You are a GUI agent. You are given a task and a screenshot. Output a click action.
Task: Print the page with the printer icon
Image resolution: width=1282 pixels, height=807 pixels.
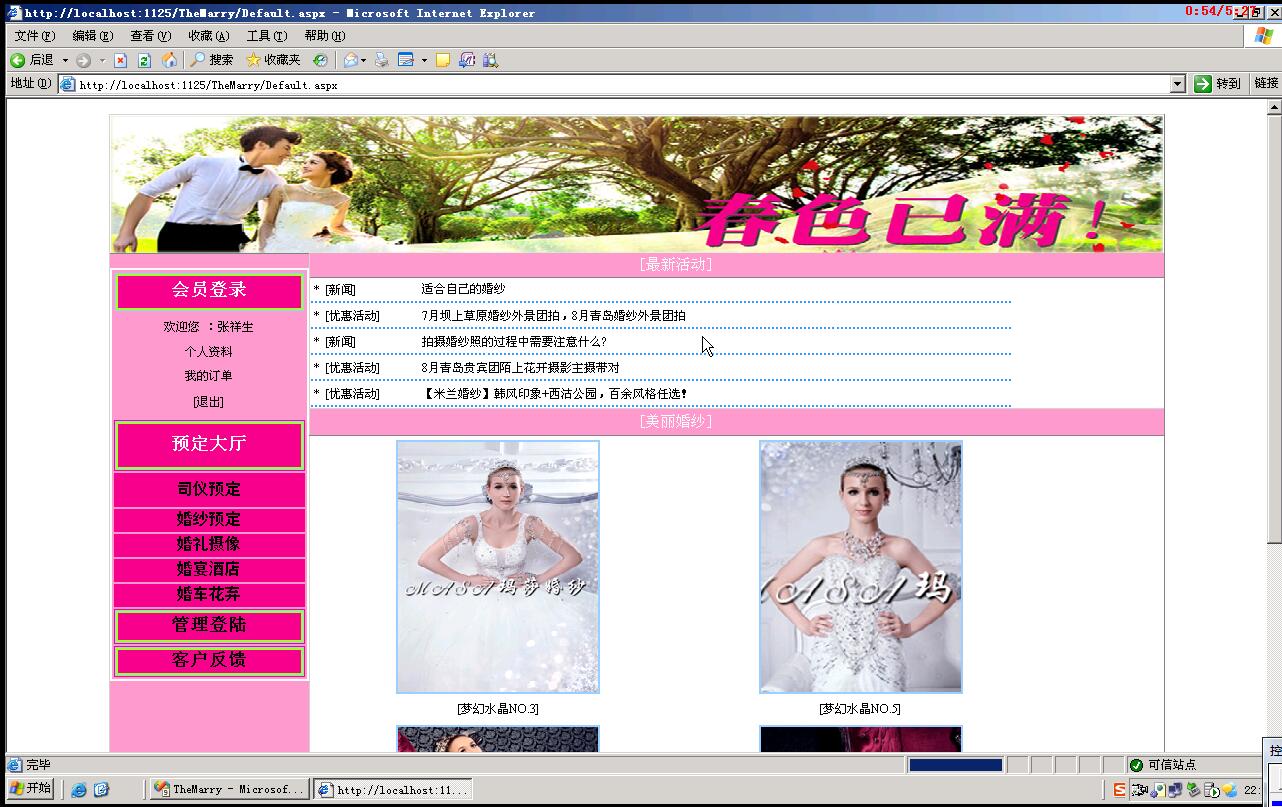point(381,60)
